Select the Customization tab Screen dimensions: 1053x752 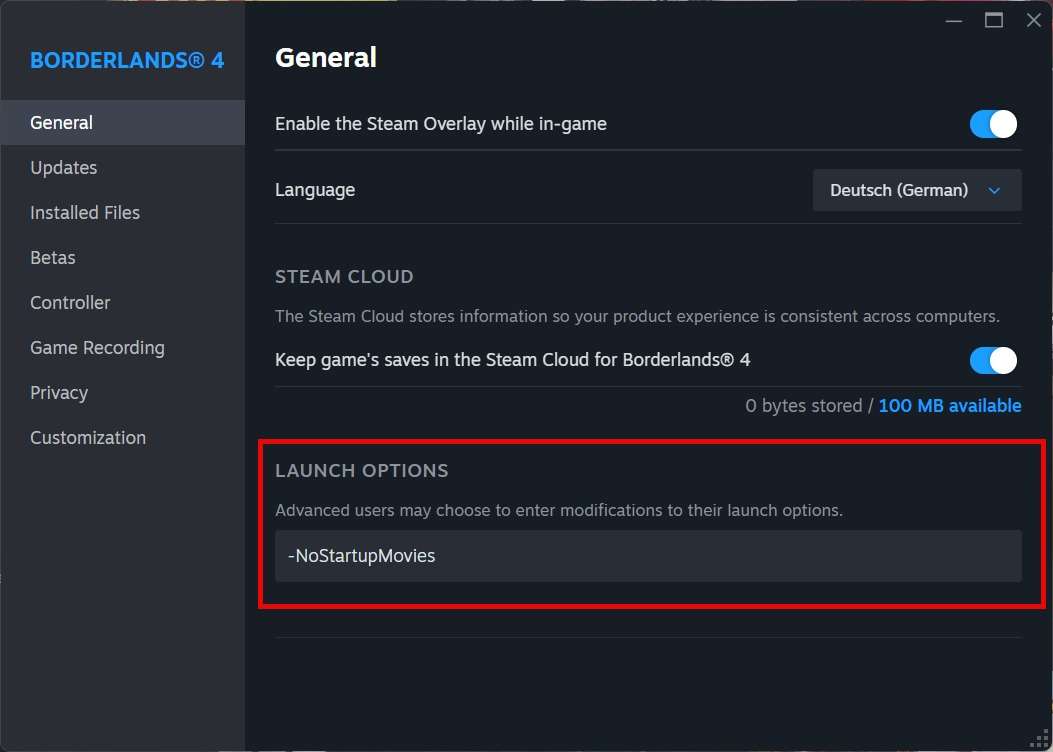coord(122,438)
